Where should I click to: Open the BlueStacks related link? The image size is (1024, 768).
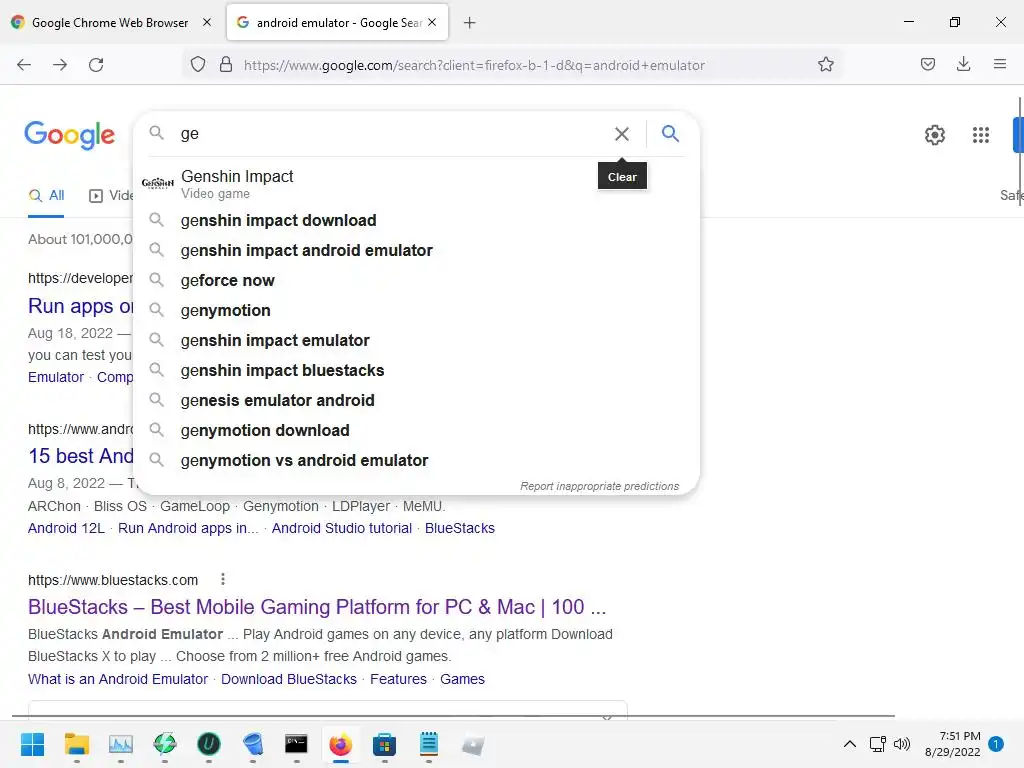pos(460,528)
